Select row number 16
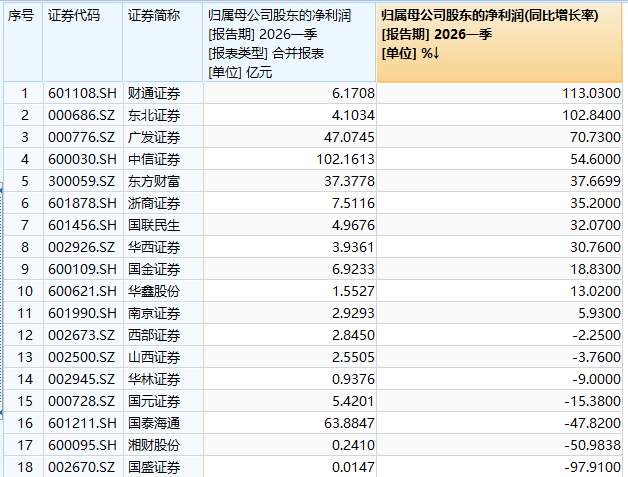Screen dimensions: 628x477 (x=23, y=423)
